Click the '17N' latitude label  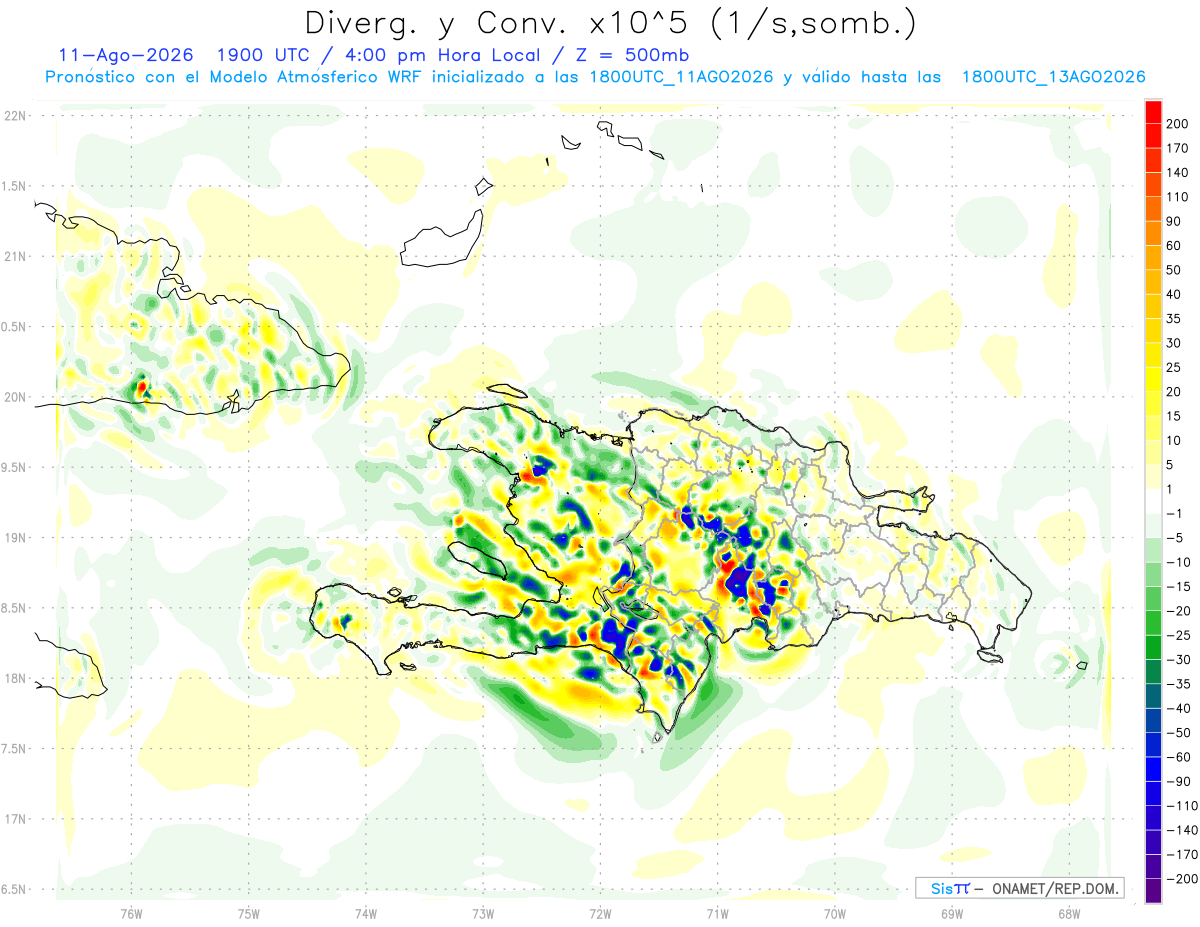click(x=15, y=819)
